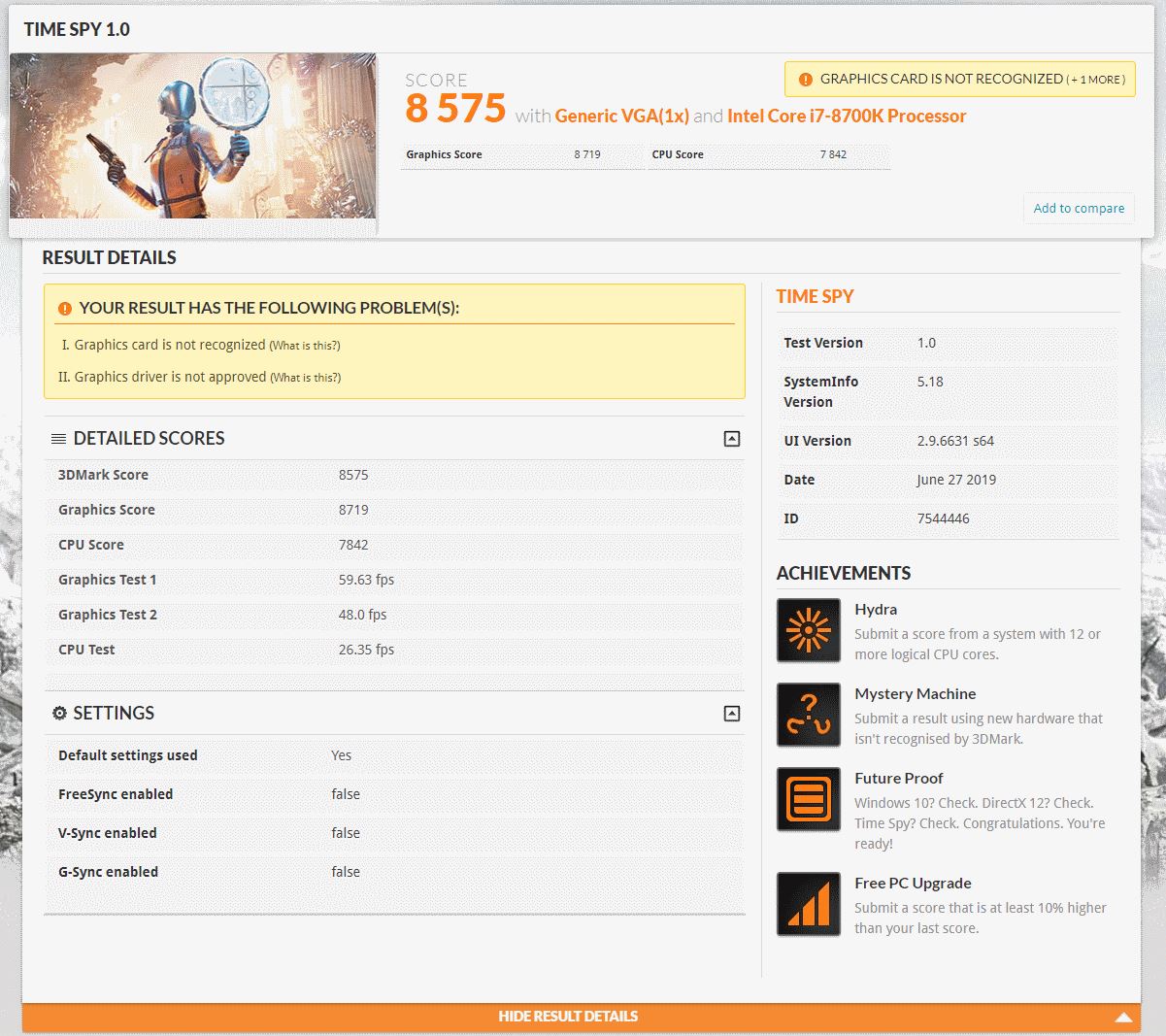Click the Test Version 1.0 value

click(x=927, y=343)
